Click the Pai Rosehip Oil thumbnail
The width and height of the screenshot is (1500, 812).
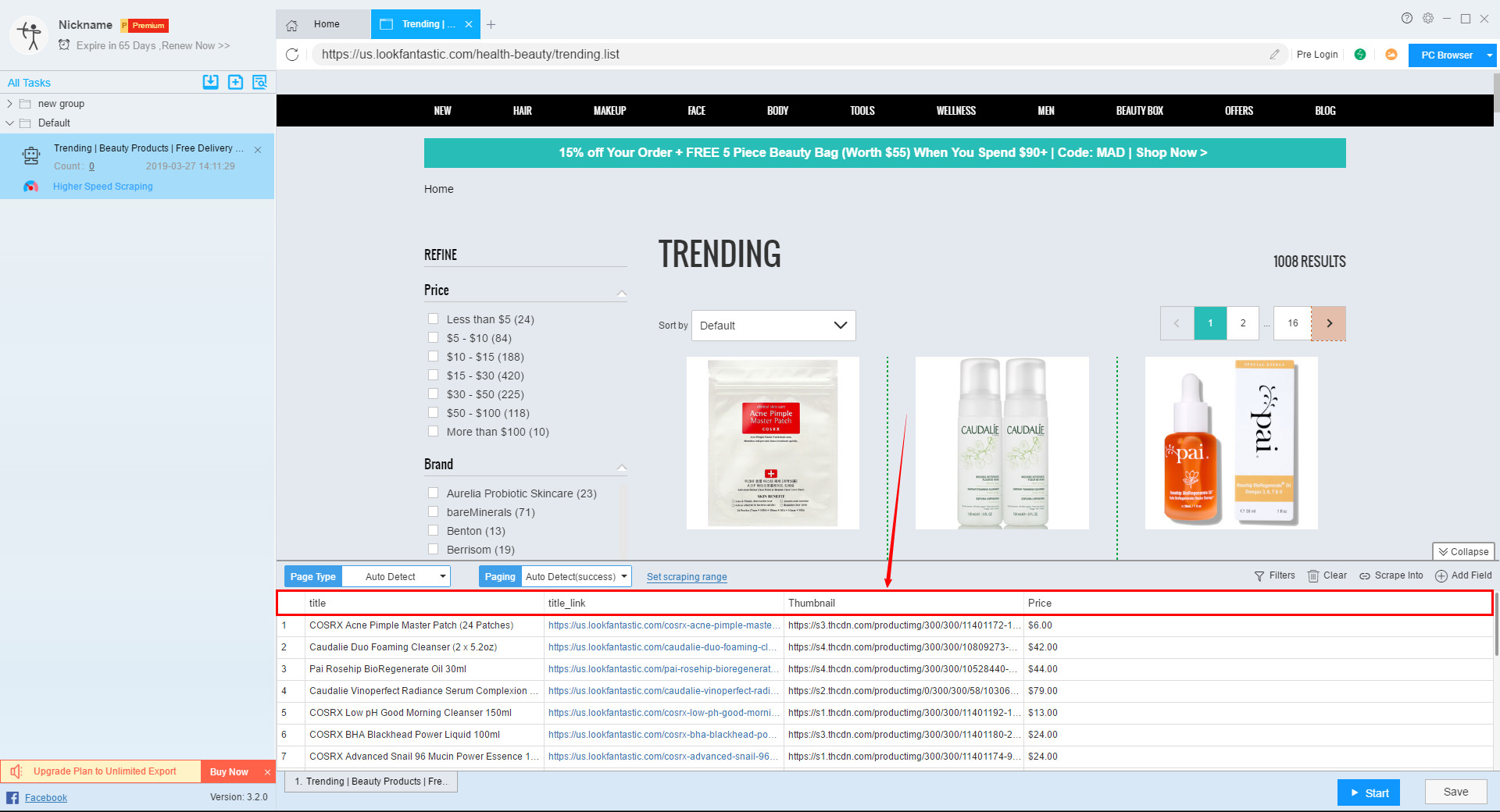pyautogui.click(x=1231, y=443)
